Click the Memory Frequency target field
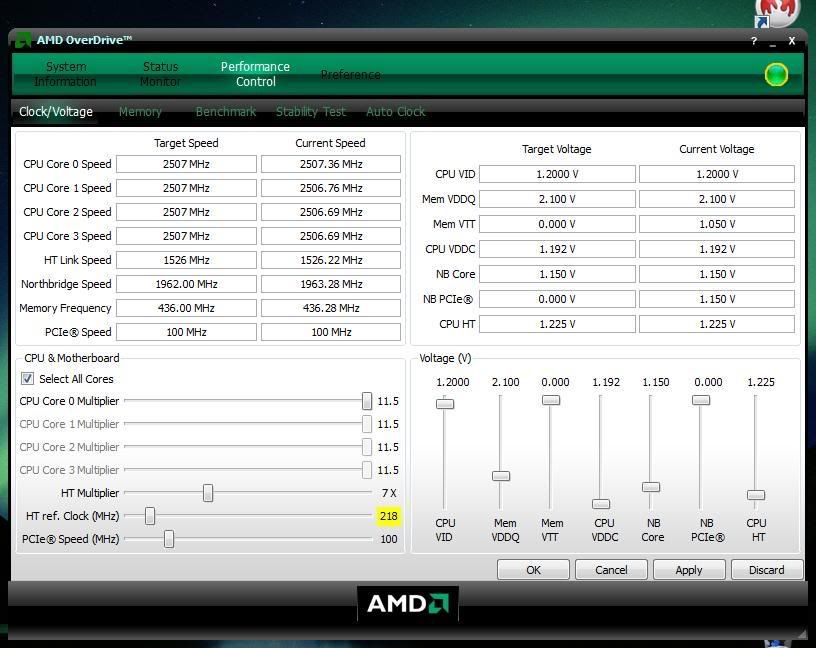 coord(186,308)
